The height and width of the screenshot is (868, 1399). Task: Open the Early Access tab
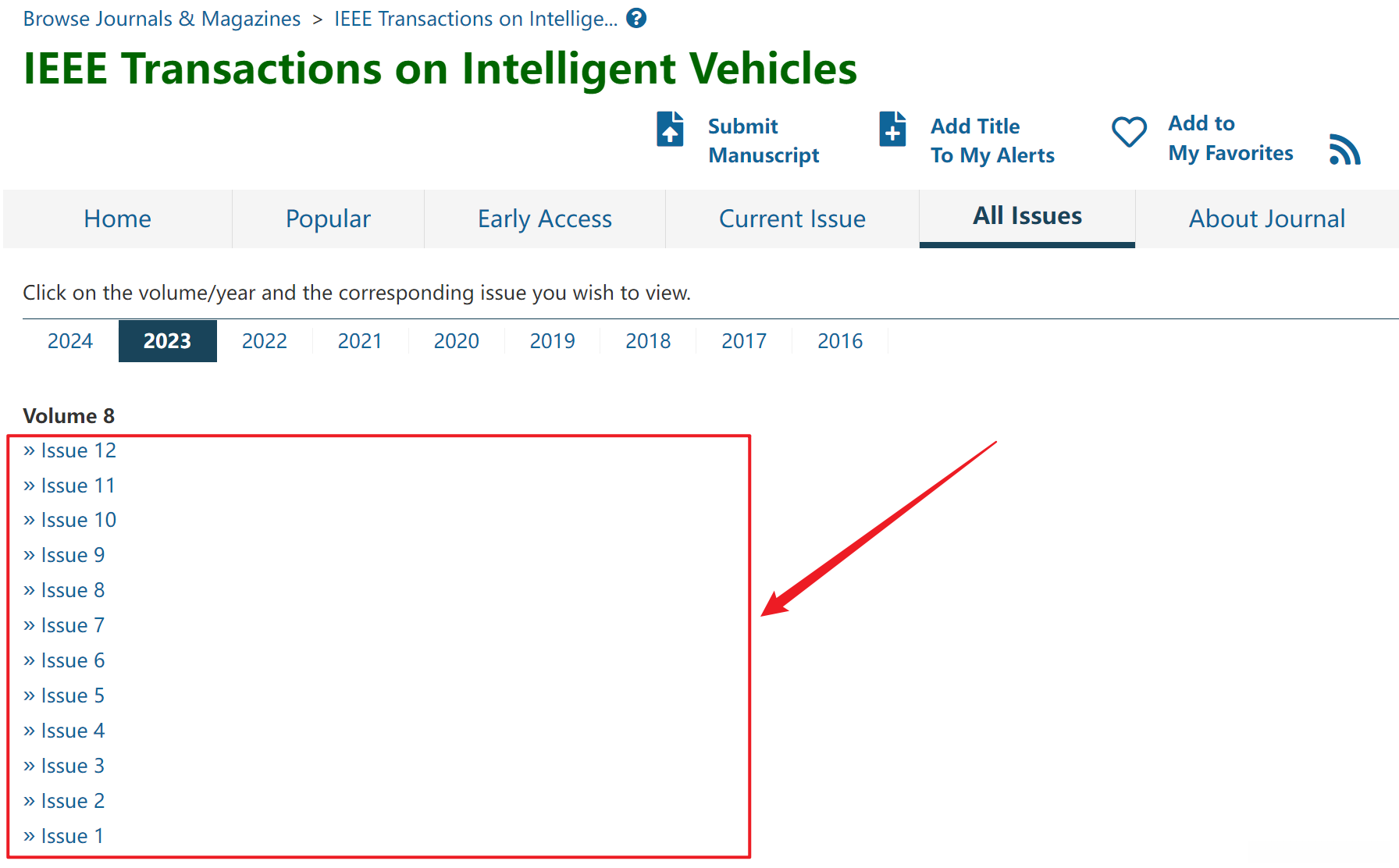tap(544, 219)
